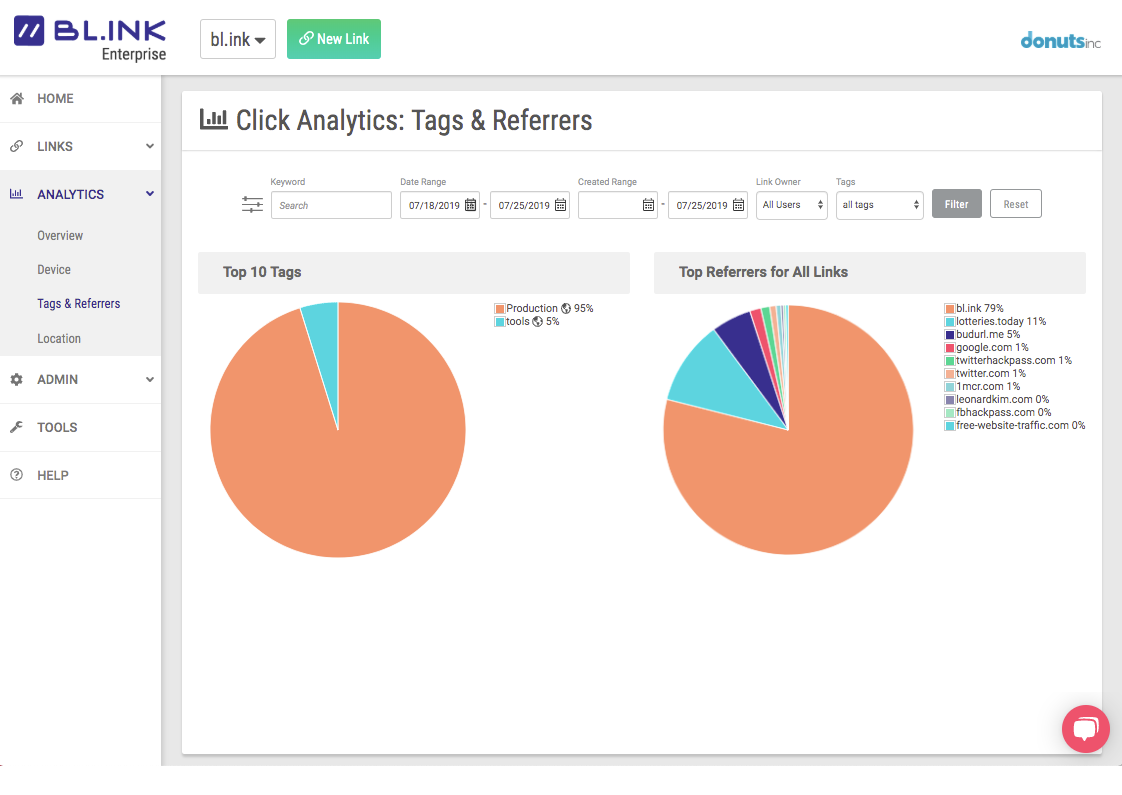Screen dimensions: 1122x795
Task: Open the live chat bubble icon
Action: click(1085, 729)
